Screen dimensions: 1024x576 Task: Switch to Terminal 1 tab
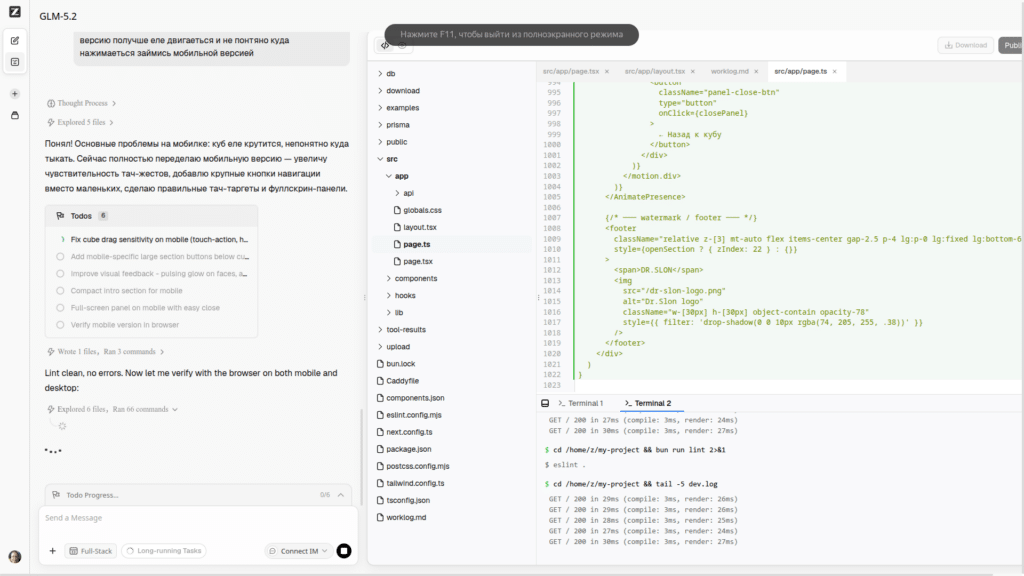tap(581, 404)
